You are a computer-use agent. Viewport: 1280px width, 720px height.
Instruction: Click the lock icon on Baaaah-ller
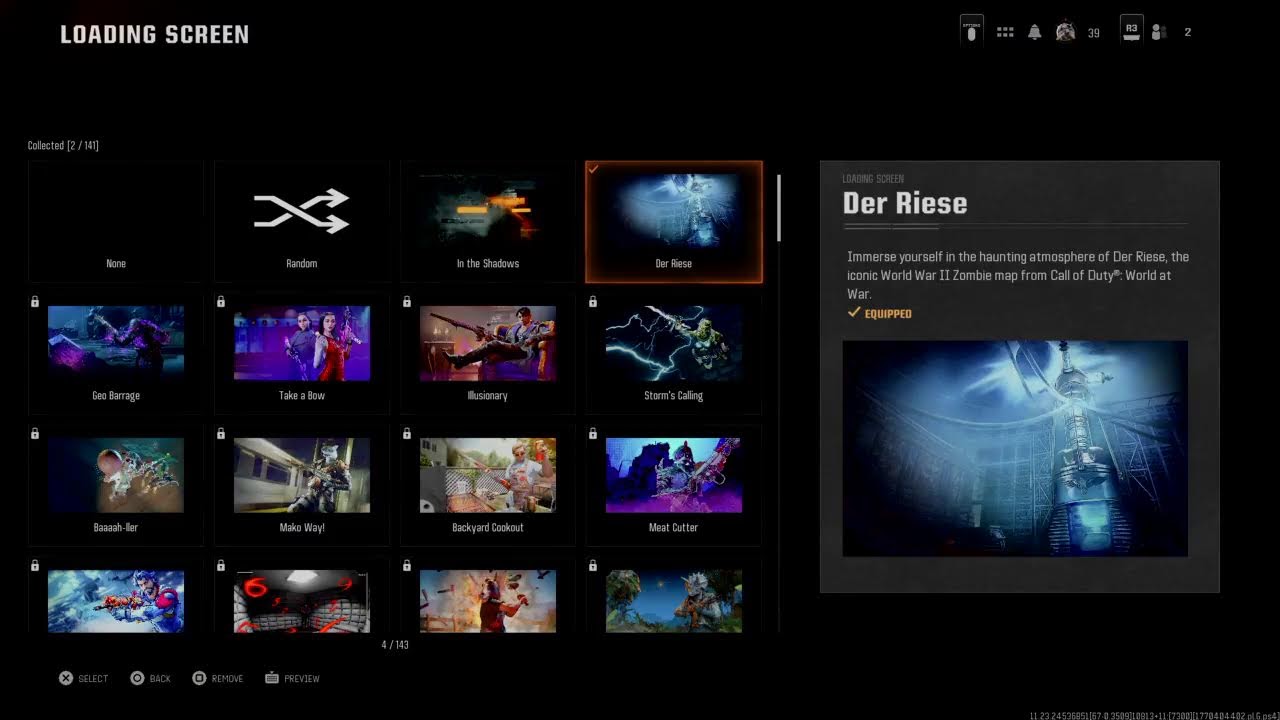pos(35,434)
